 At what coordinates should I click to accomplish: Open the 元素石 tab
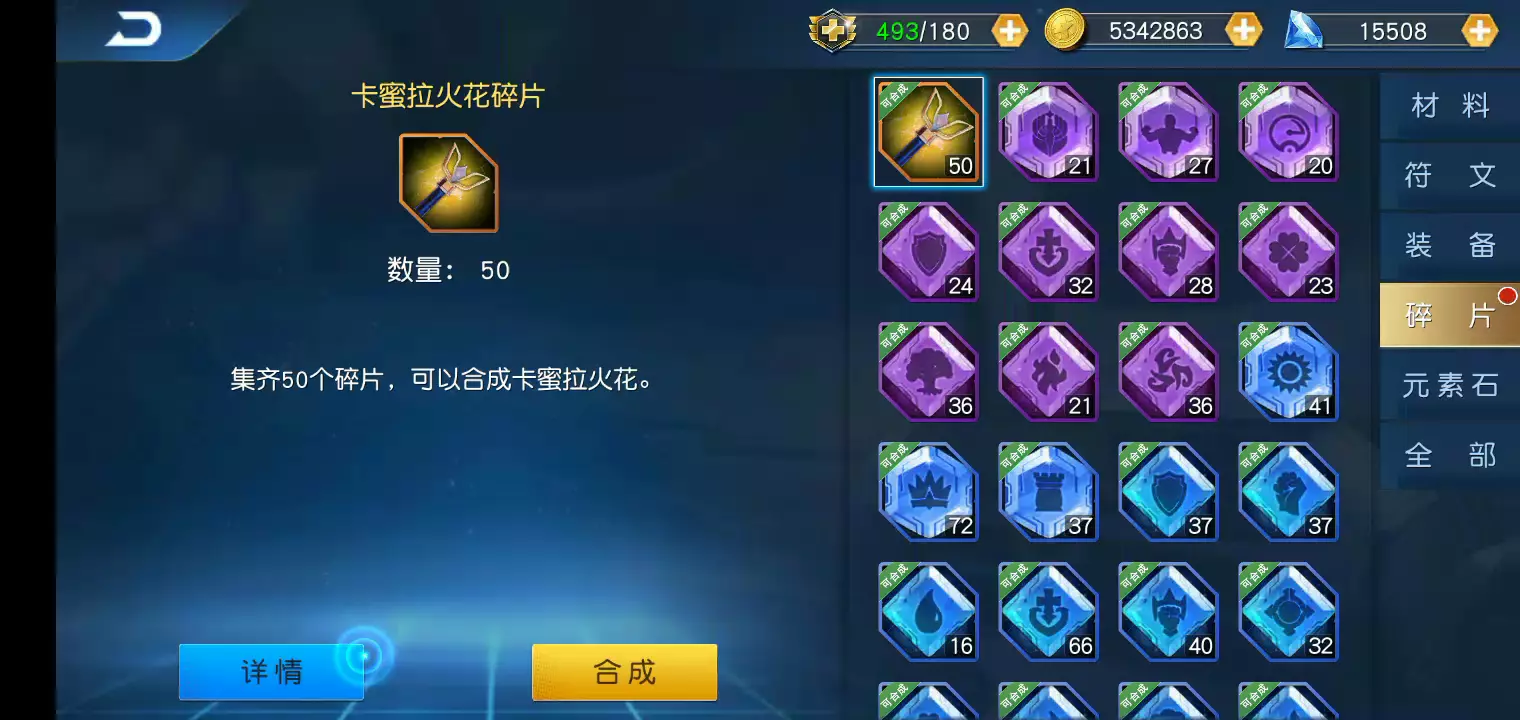(x=1450, y=385)
